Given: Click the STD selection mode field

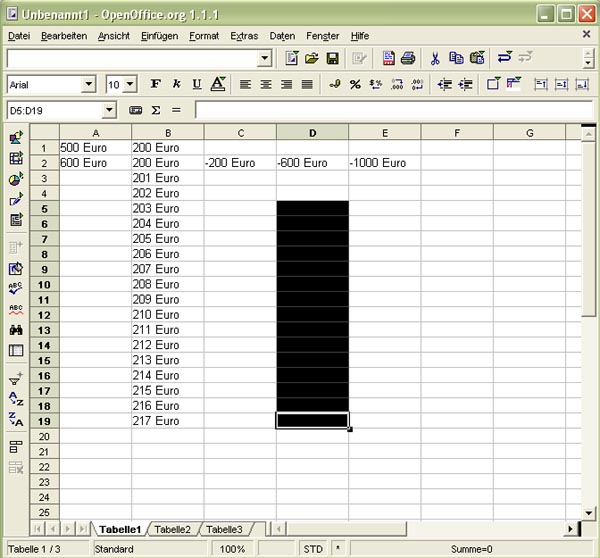Looking at the screenshot, I should pos(313,549).
